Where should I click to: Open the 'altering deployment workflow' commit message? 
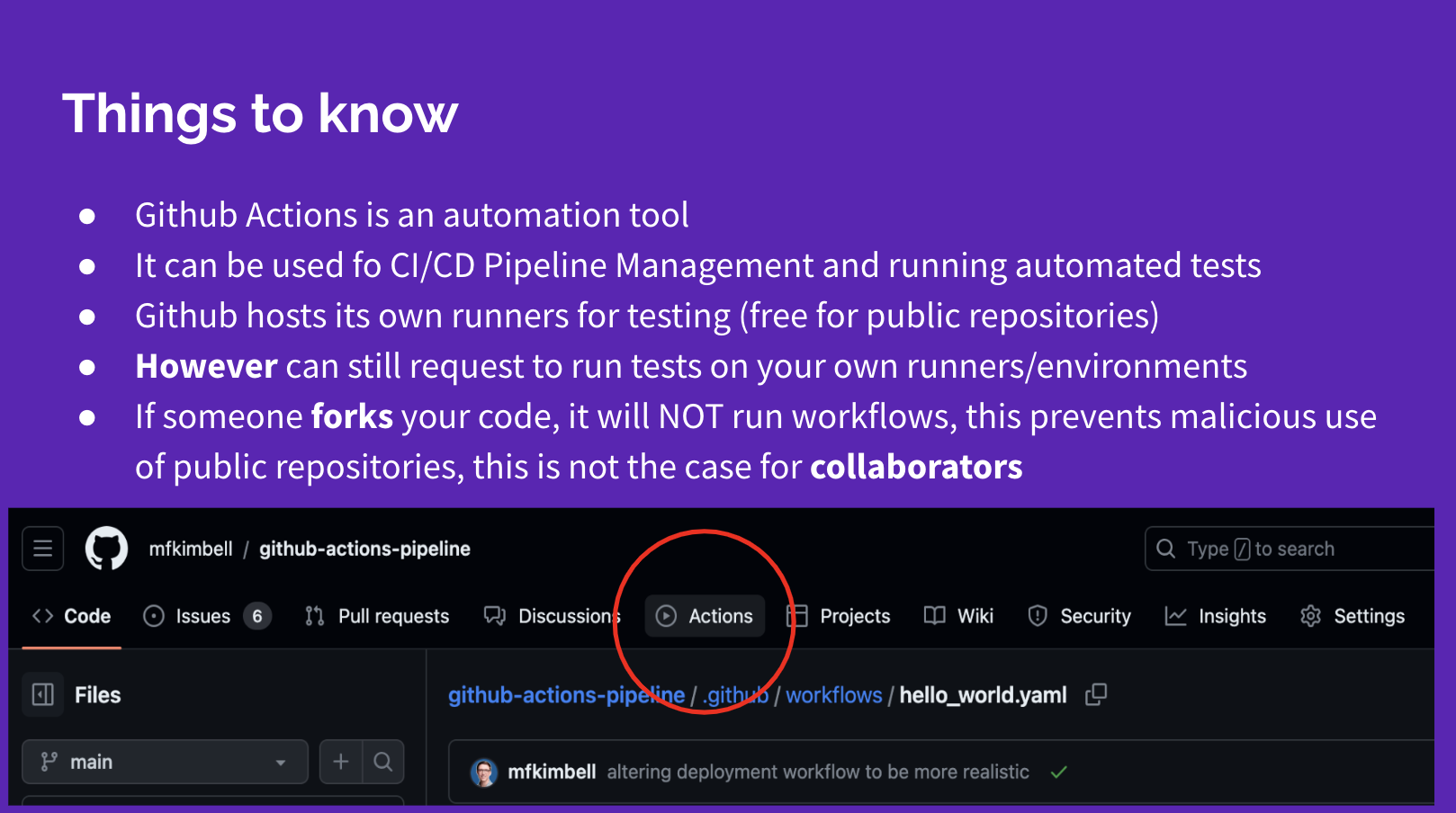pyautogui.click(x=818, y=772)
